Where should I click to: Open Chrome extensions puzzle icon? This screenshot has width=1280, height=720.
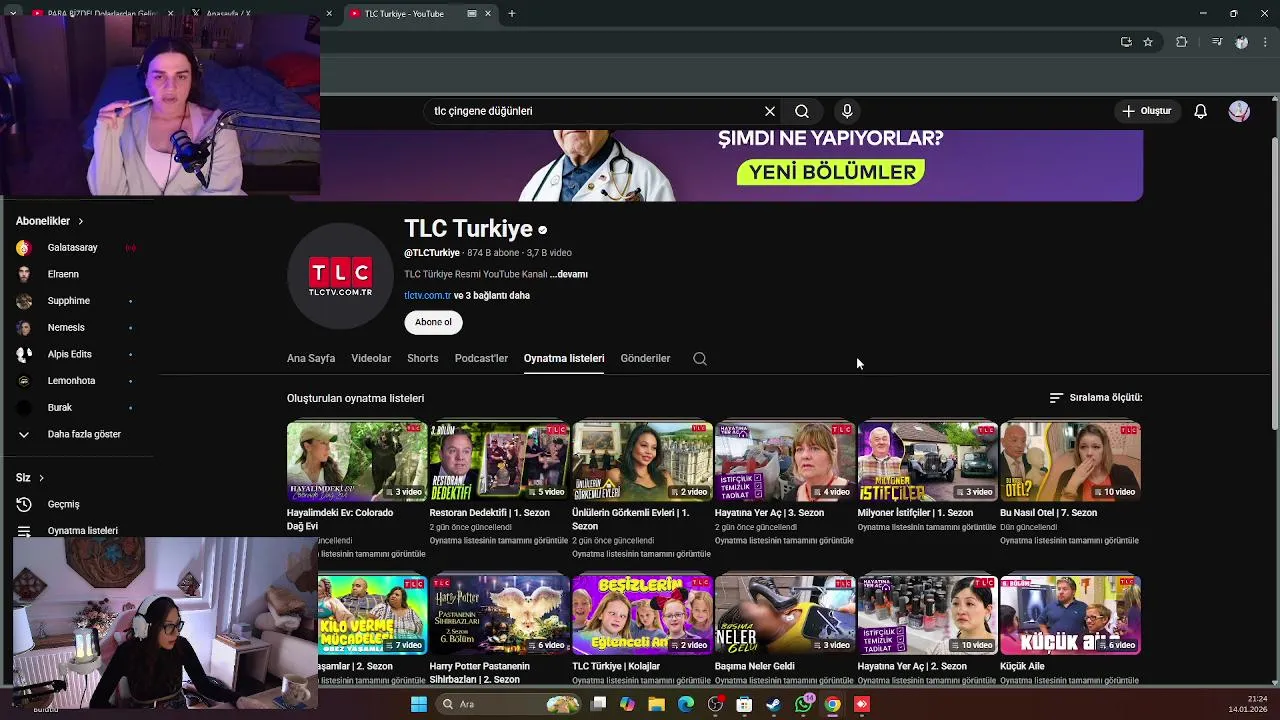[x=1182, y=42]
